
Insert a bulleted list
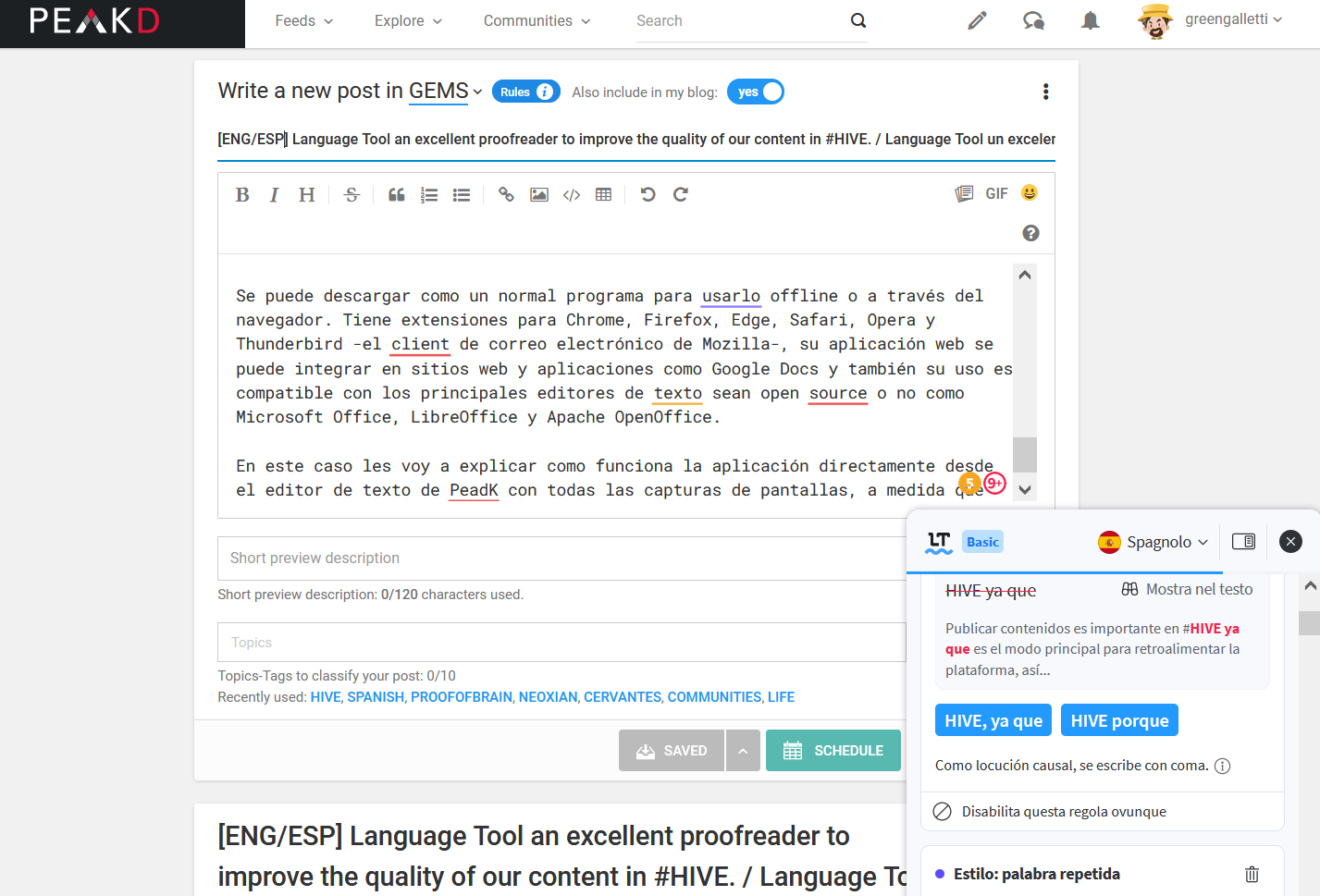tap(462, 194)
